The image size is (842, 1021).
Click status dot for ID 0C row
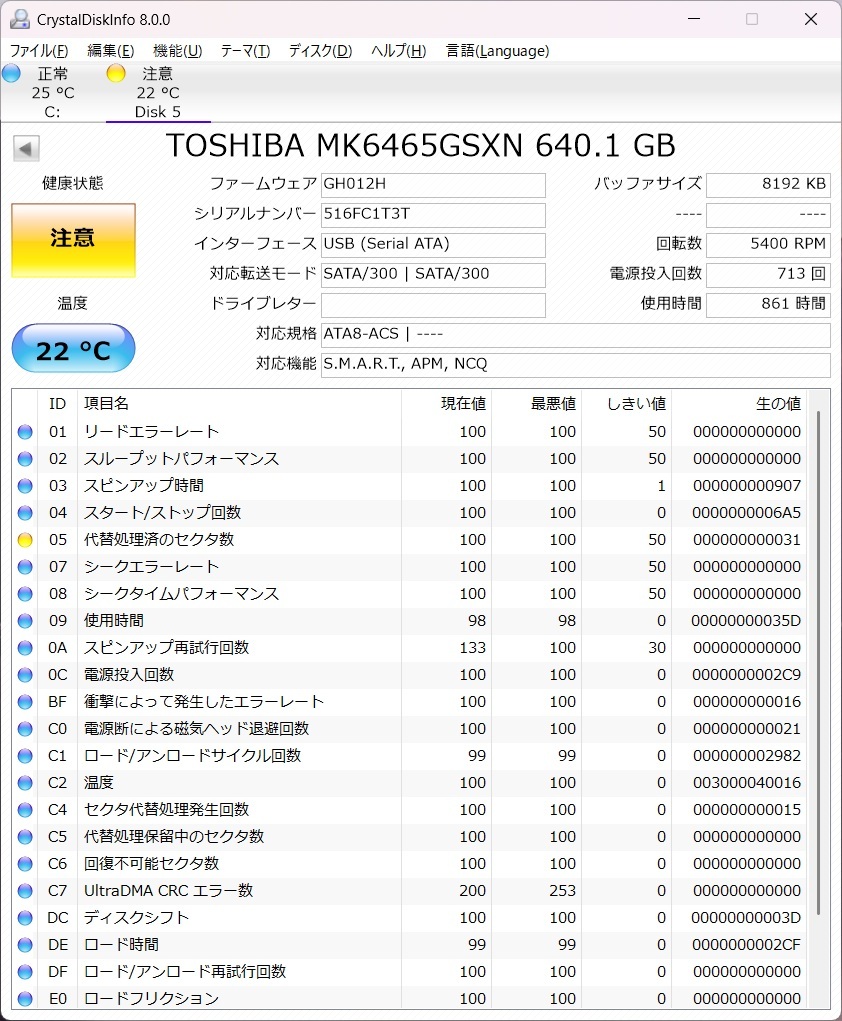click(25, 675)
